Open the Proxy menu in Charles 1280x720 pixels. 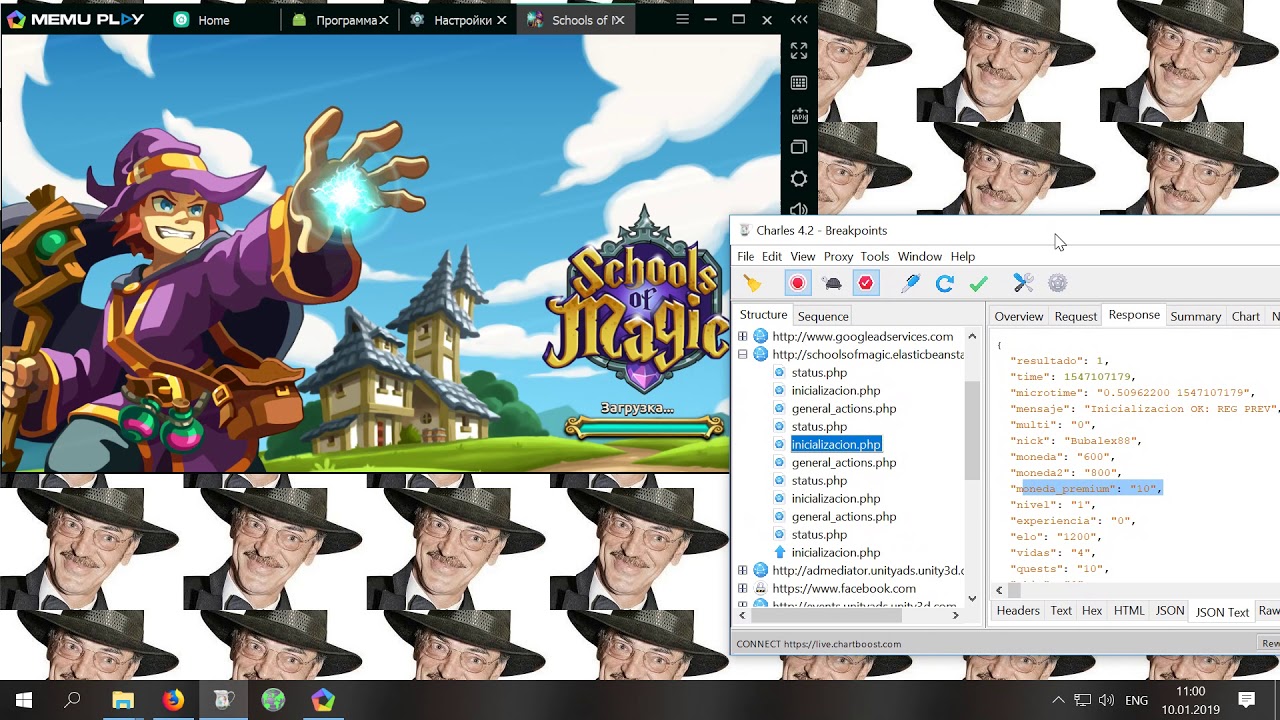[838, 257]
